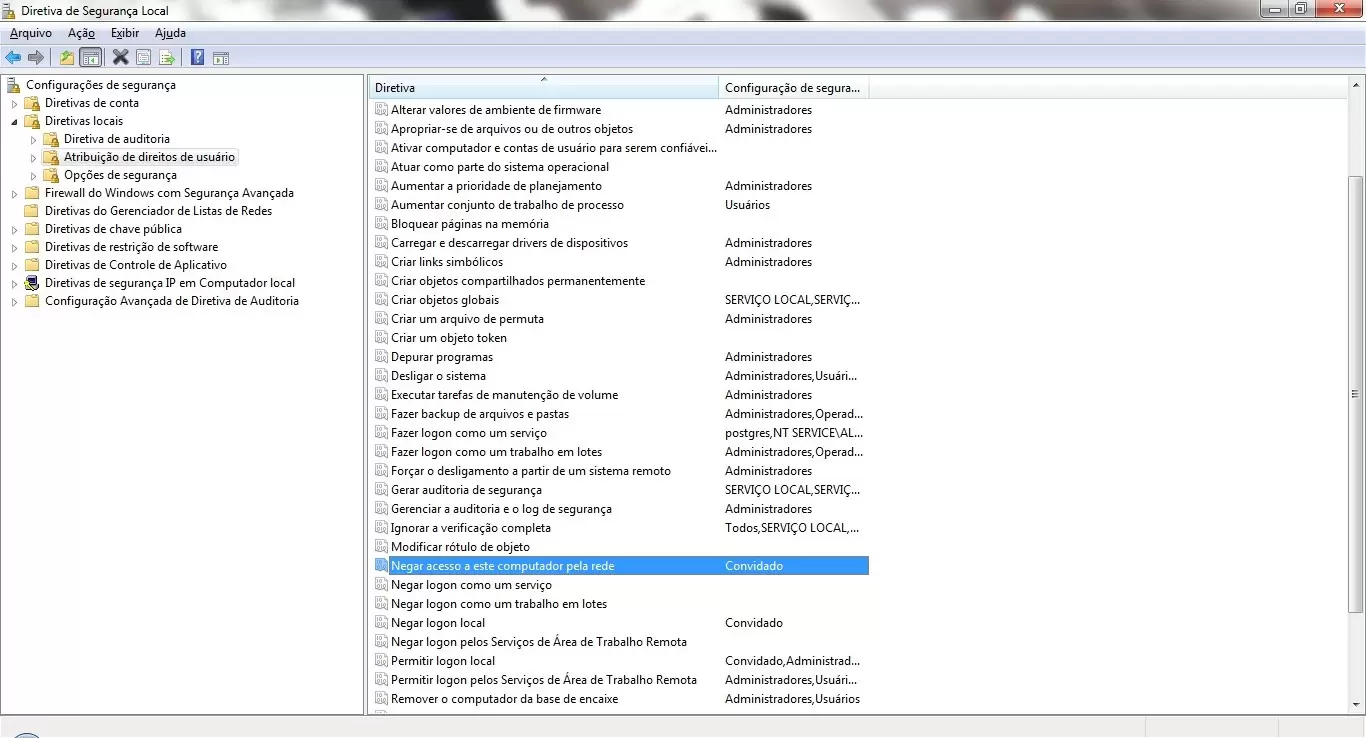Expand the Diretiva de auditoria node
The width and height of the screenshot is (1366, 738).
[x=33, y=139]
